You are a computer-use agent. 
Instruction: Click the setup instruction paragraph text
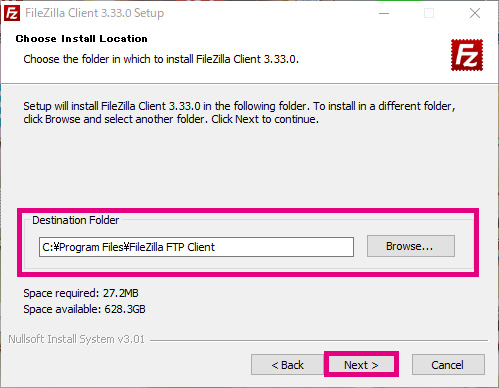point(239,112)
